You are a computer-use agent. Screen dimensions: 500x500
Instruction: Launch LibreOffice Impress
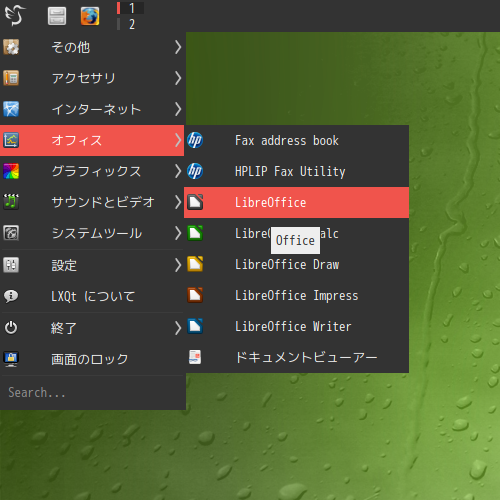pos(296,295)
